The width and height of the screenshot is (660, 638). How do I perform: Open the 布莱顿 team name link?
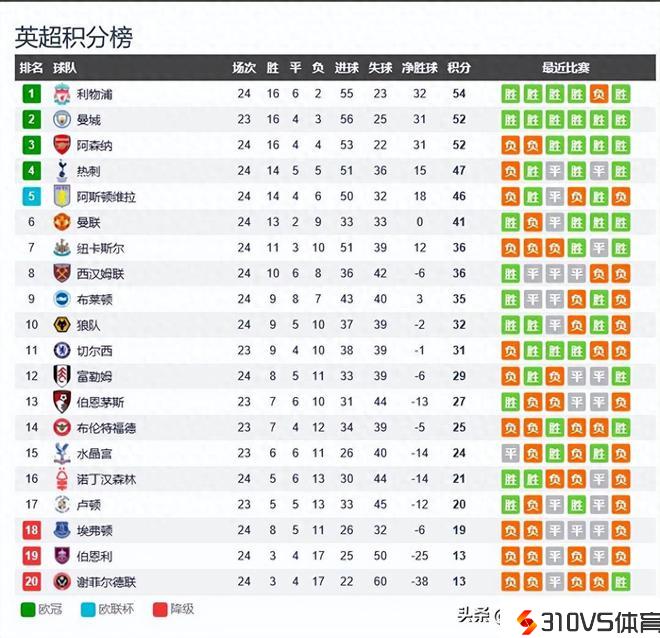tap(95, 299)
